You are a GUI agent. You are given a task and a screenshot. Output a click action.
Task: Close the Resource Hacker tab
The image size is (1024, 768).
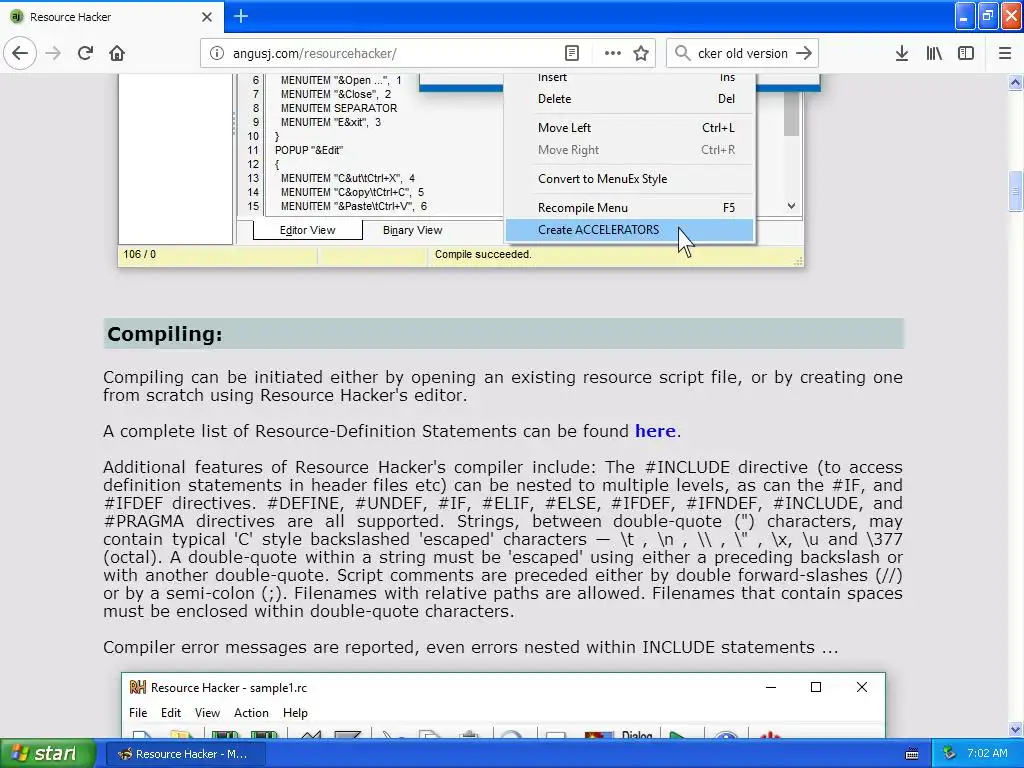(x=206, y=17)
